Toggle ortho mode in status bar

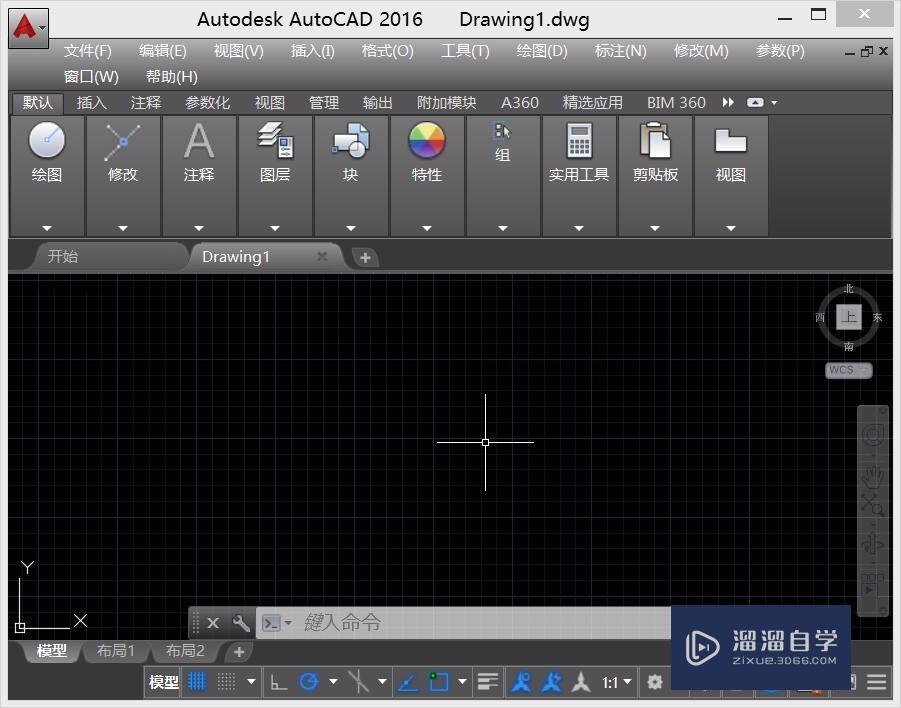(x=279, y=682)
